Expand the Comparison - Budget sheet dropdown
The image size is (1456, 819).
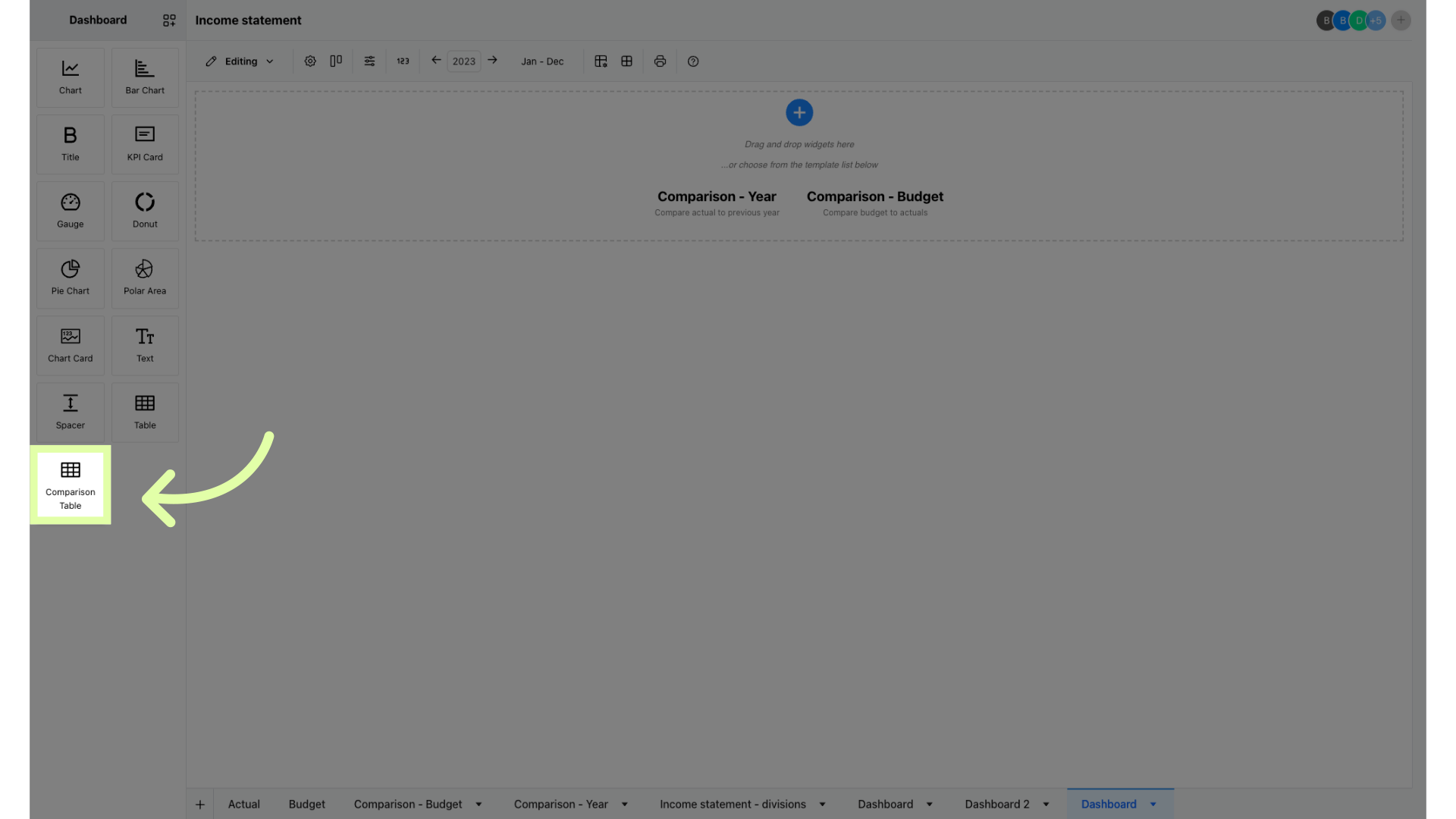[x=478, y=804]
